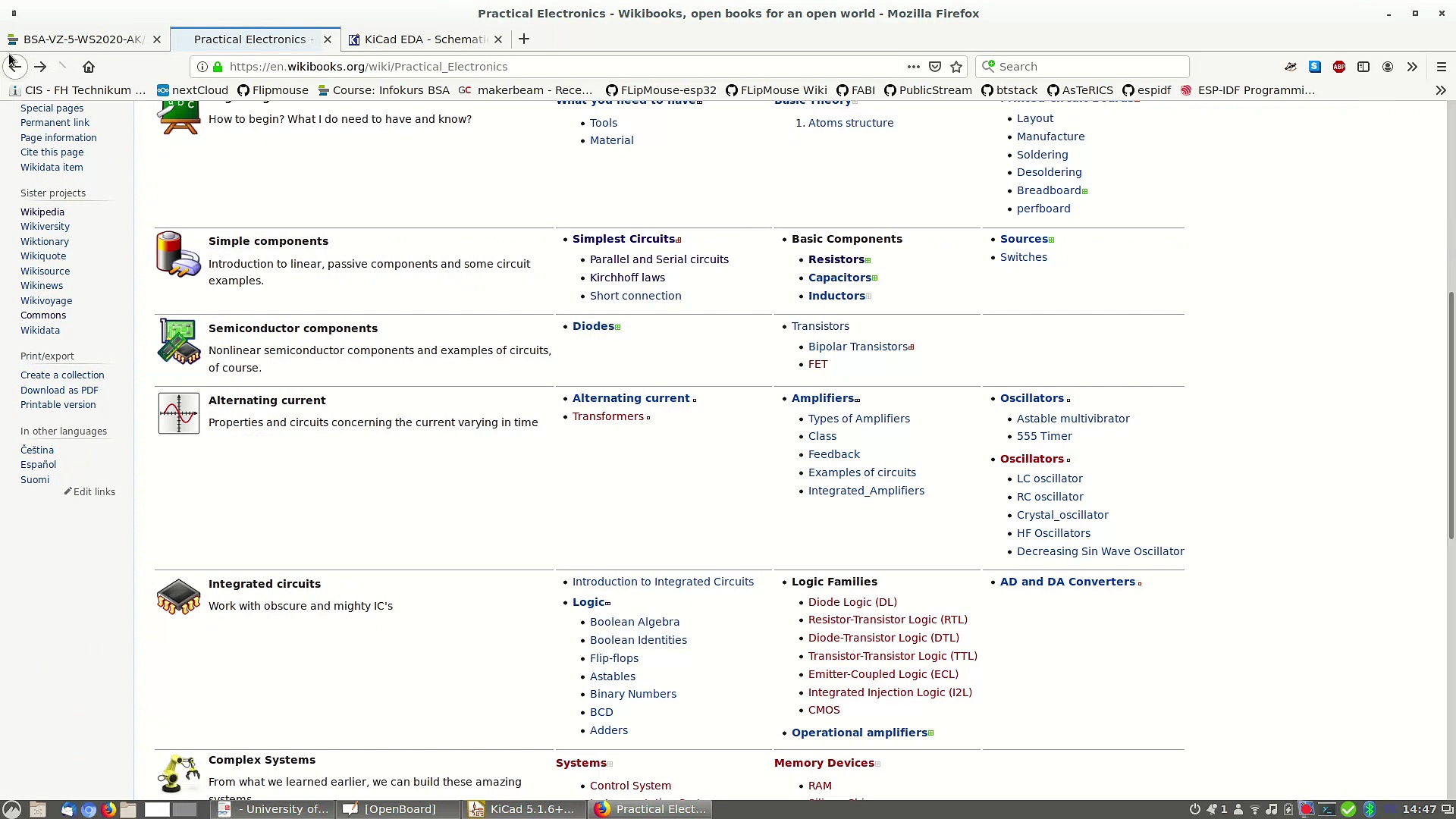Click Bluetooth icon in system tray
Image resolution: width=1456 pixels, height=819 pixels.
pos(1370,809)
